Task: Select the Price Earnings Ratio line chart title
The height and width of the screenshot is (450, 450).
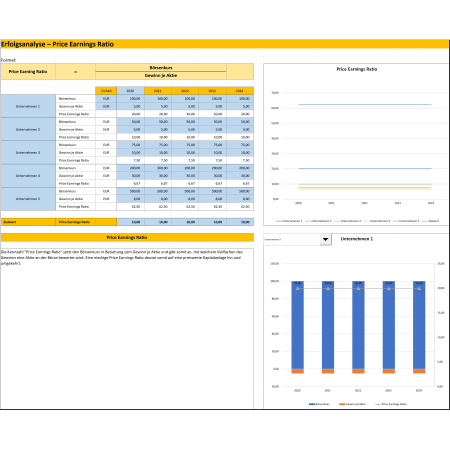Action: coord(357,69)
